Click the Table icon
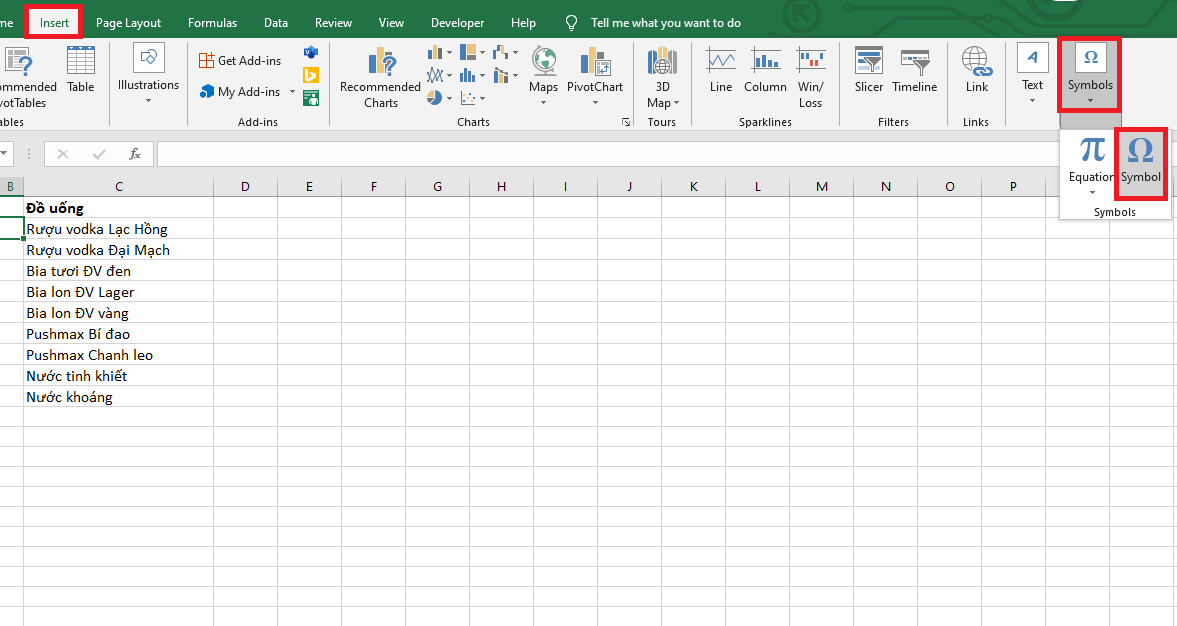1177x626 pixels. point(80,70)
